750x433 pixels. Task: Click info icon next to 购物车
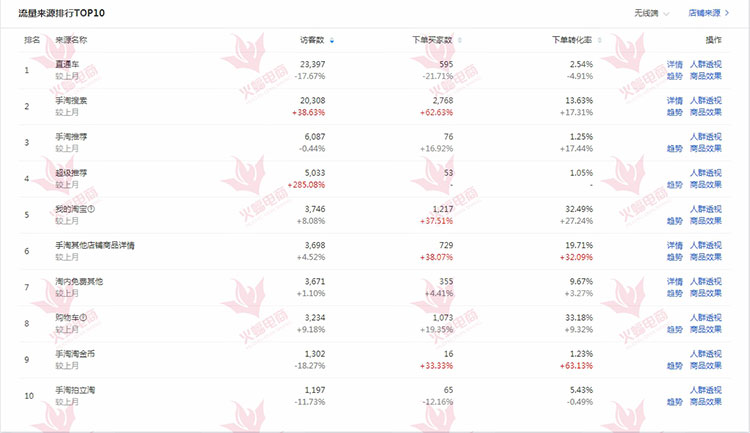83,318
